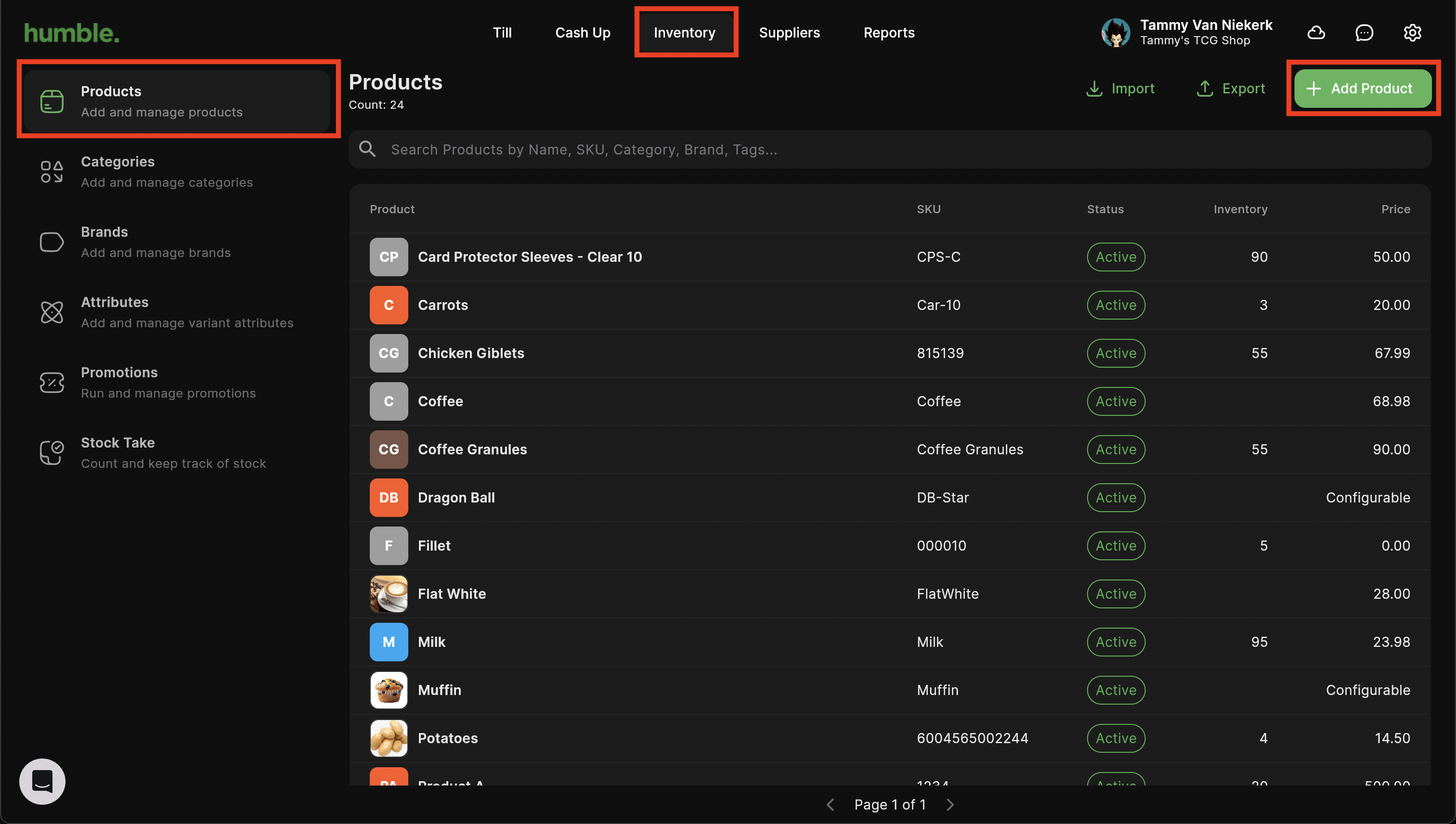Click the Export link
This screenshot has height=824, width=1456.
1231,88
